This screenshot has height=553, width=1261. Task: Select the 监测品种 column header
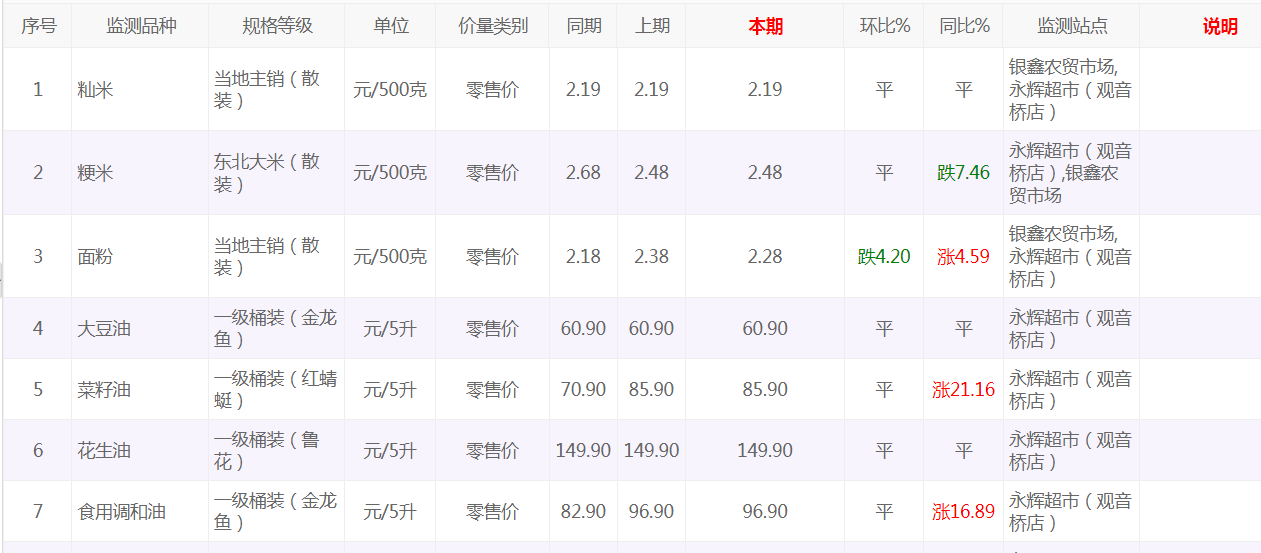click(141, 27)
